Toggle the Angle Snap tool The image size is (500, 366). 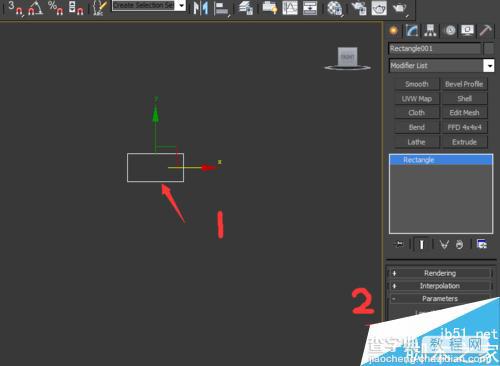pyautogui.click(x=36, y=8)
